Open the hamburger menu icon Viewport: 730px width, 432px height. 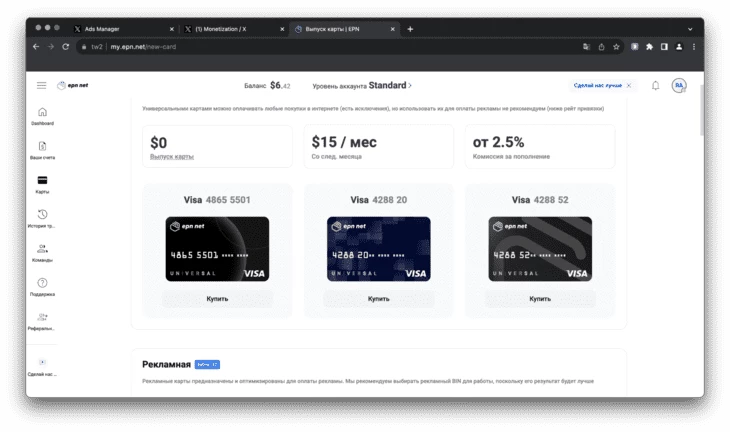tap(41, 85)
